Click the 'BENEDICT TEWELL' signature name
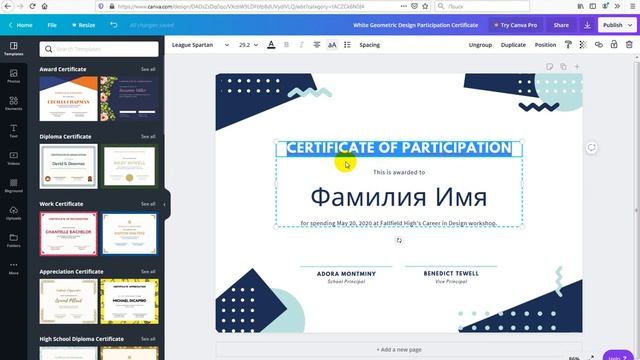 coord(451,273)
